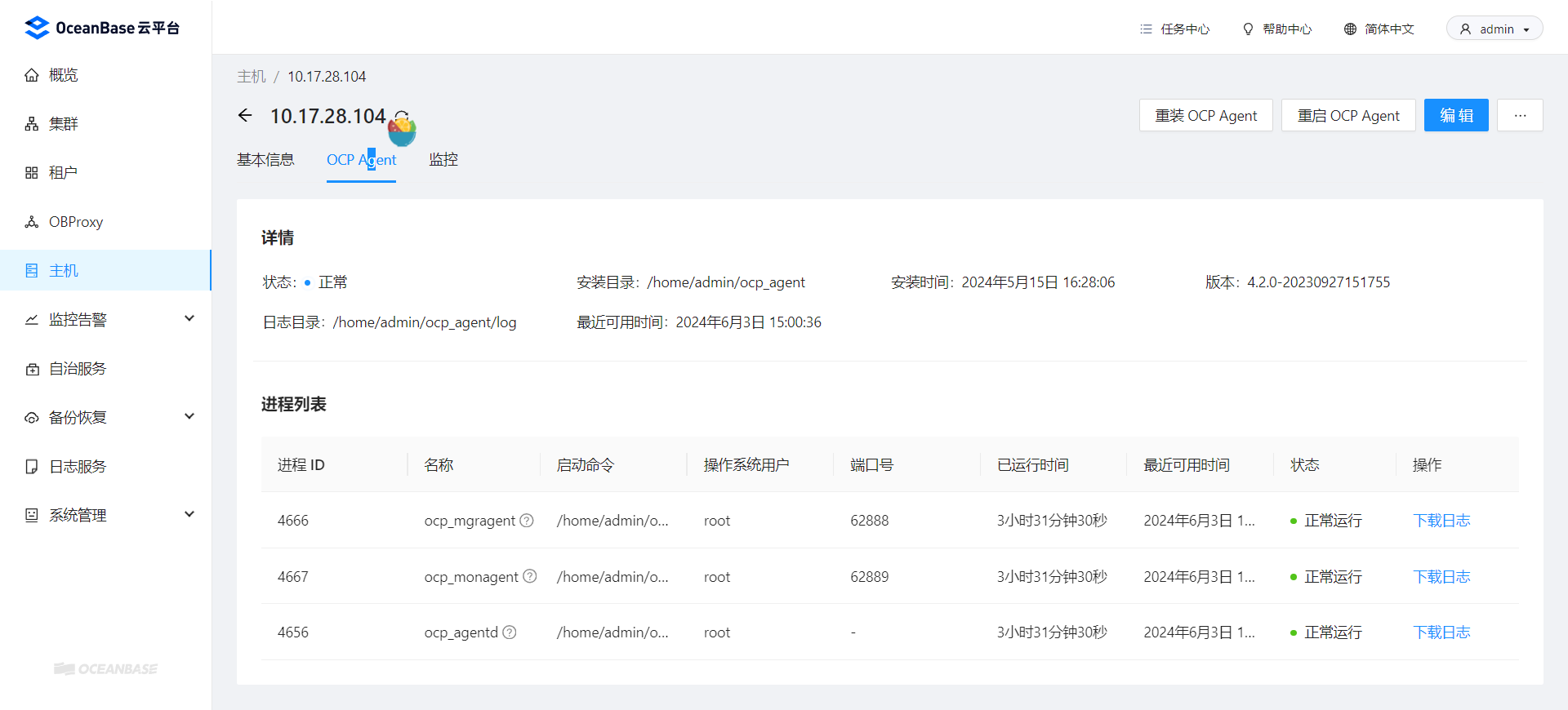The height and width of the screenshot is (710, 1568).
Task: Click the 自治服务 sidebar icon
Action: [x=32, y=369]
